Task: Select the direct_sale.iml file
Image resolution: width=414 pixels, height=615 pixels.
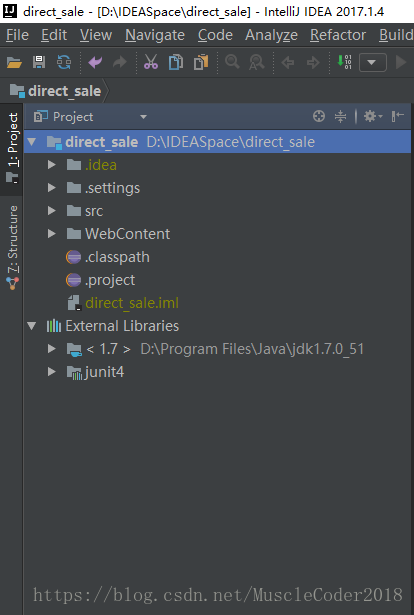Action: click(x=132, y=303)
